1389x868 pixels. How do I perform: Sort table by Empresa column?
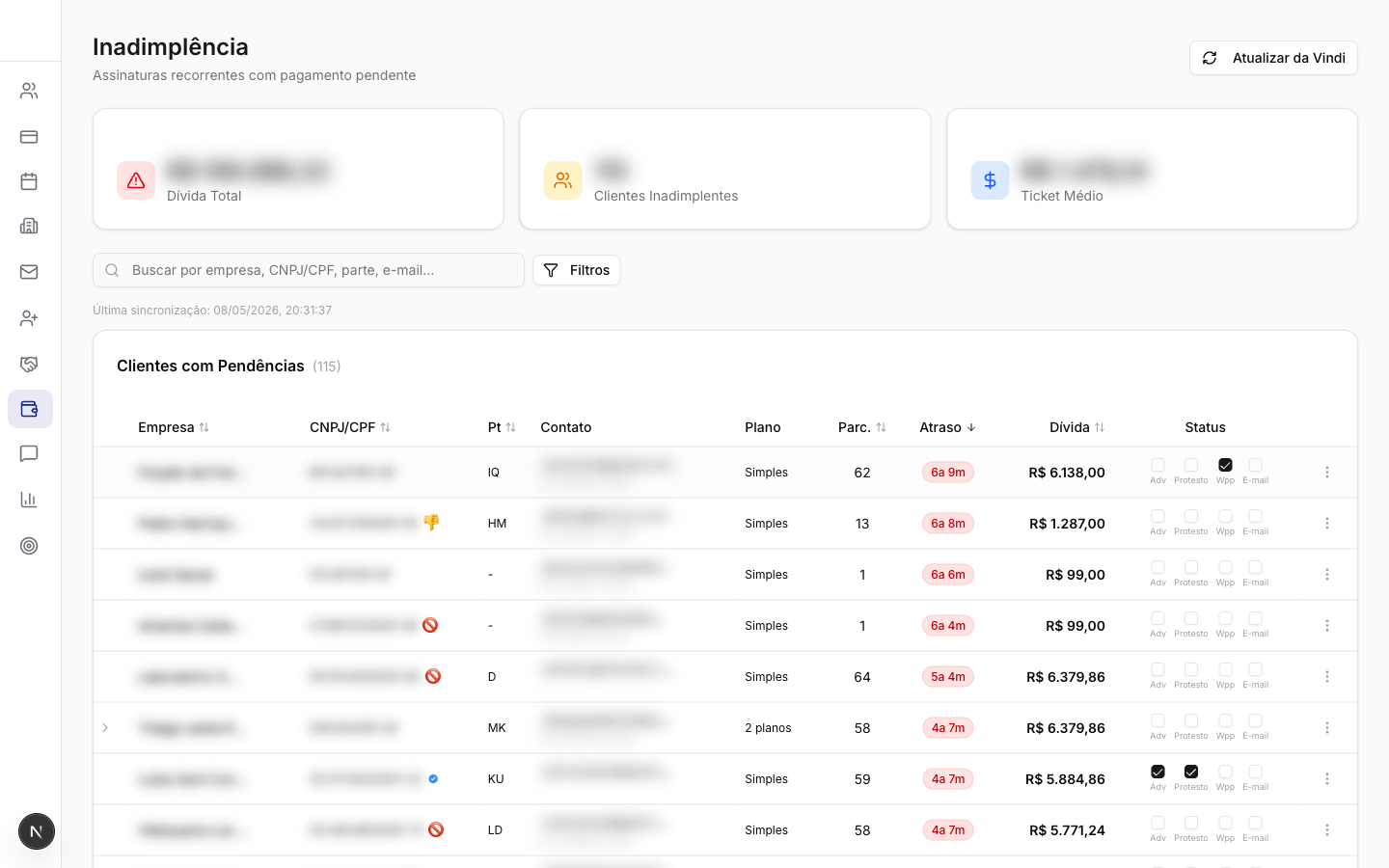174,427
